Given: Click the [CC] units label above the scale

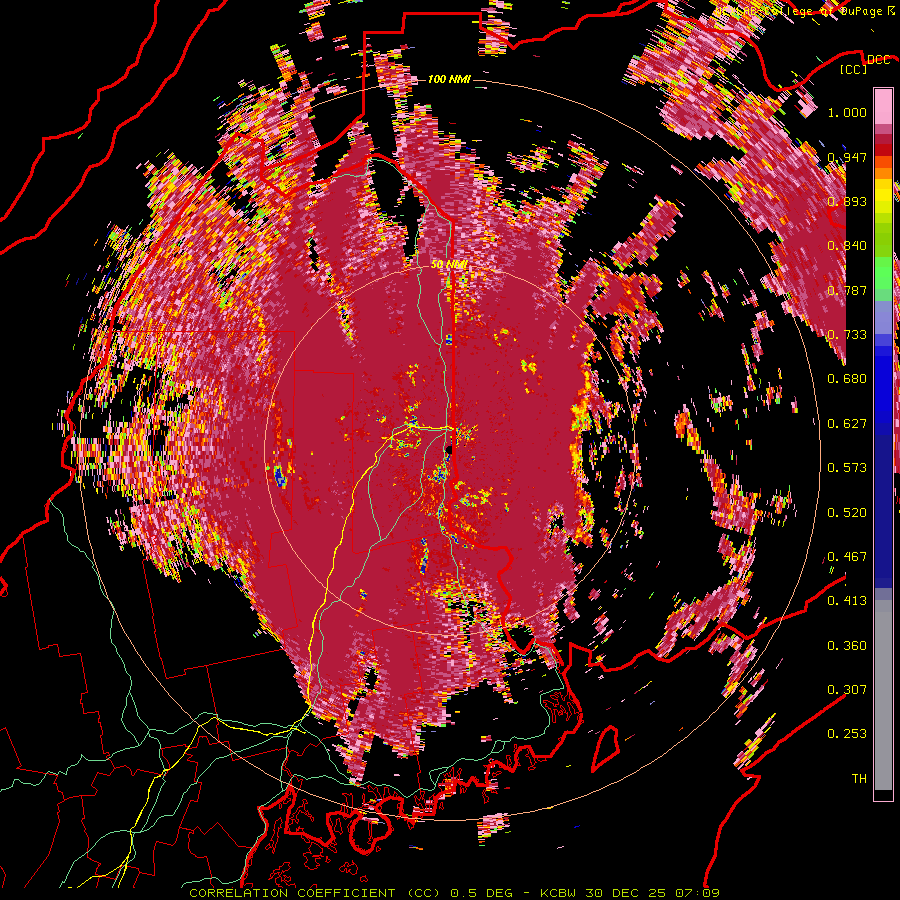Looking at the screenshot, I should tap(854, 70).
